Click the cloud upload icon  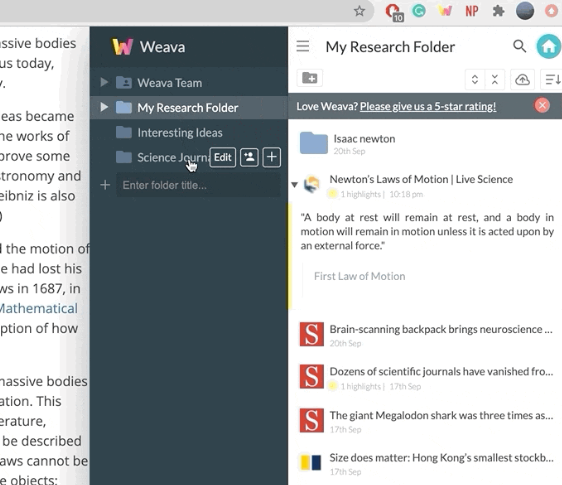(x=522, y=79)
